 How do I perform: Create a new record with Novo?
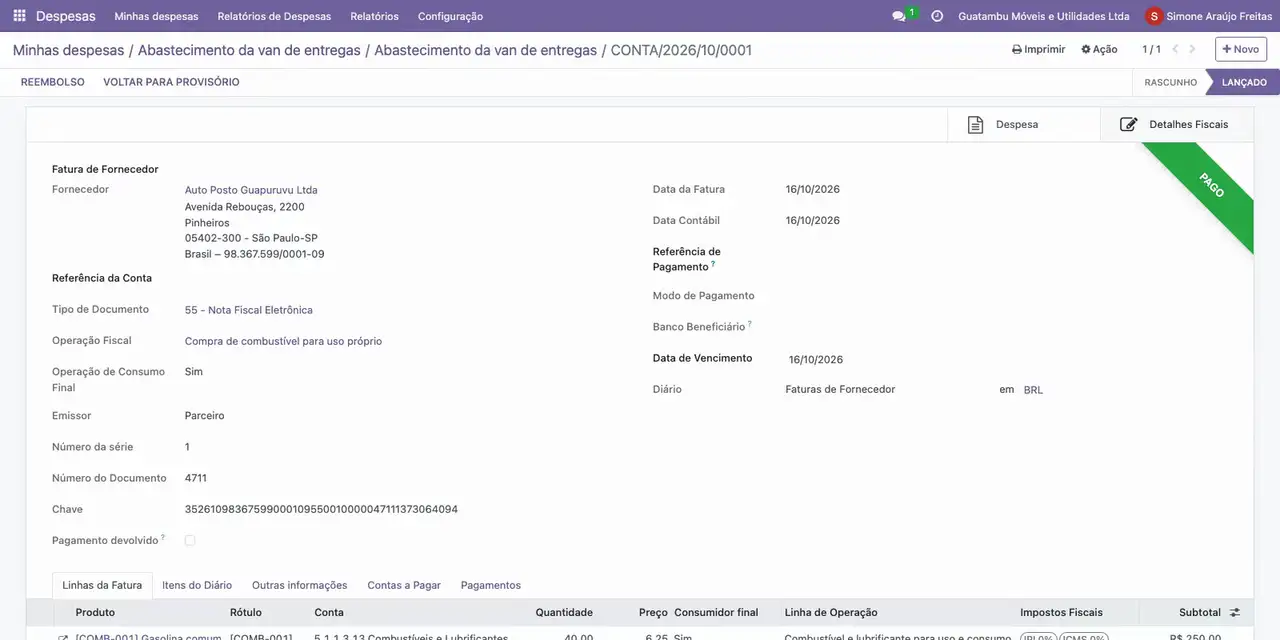coord(1241,49)
